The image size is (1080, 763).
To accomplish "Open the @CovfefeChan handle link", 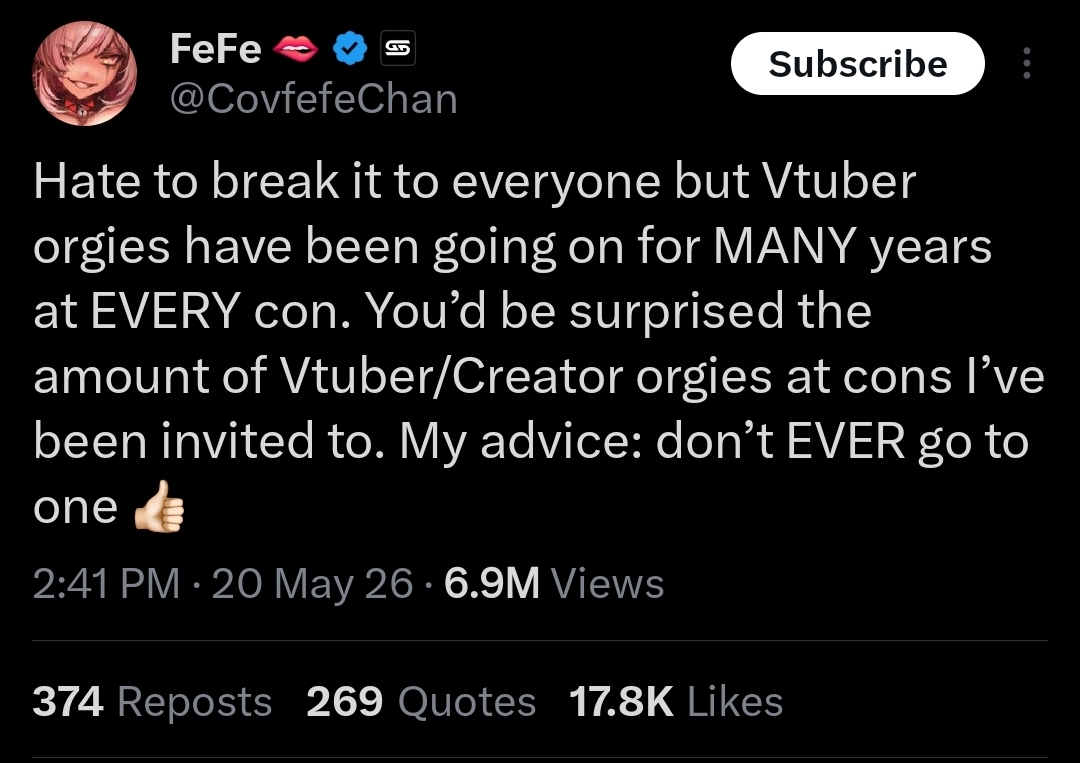I will (314, 98).
